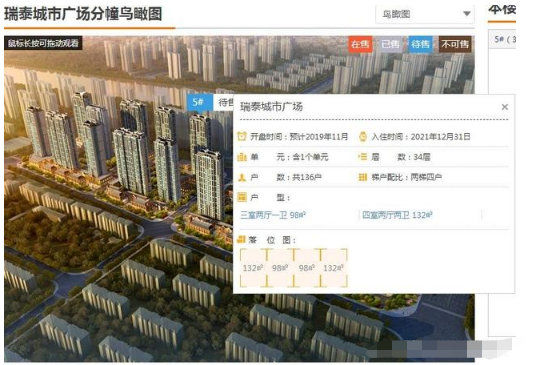Click the building icon beside 单元

click(x=242, y=157)
